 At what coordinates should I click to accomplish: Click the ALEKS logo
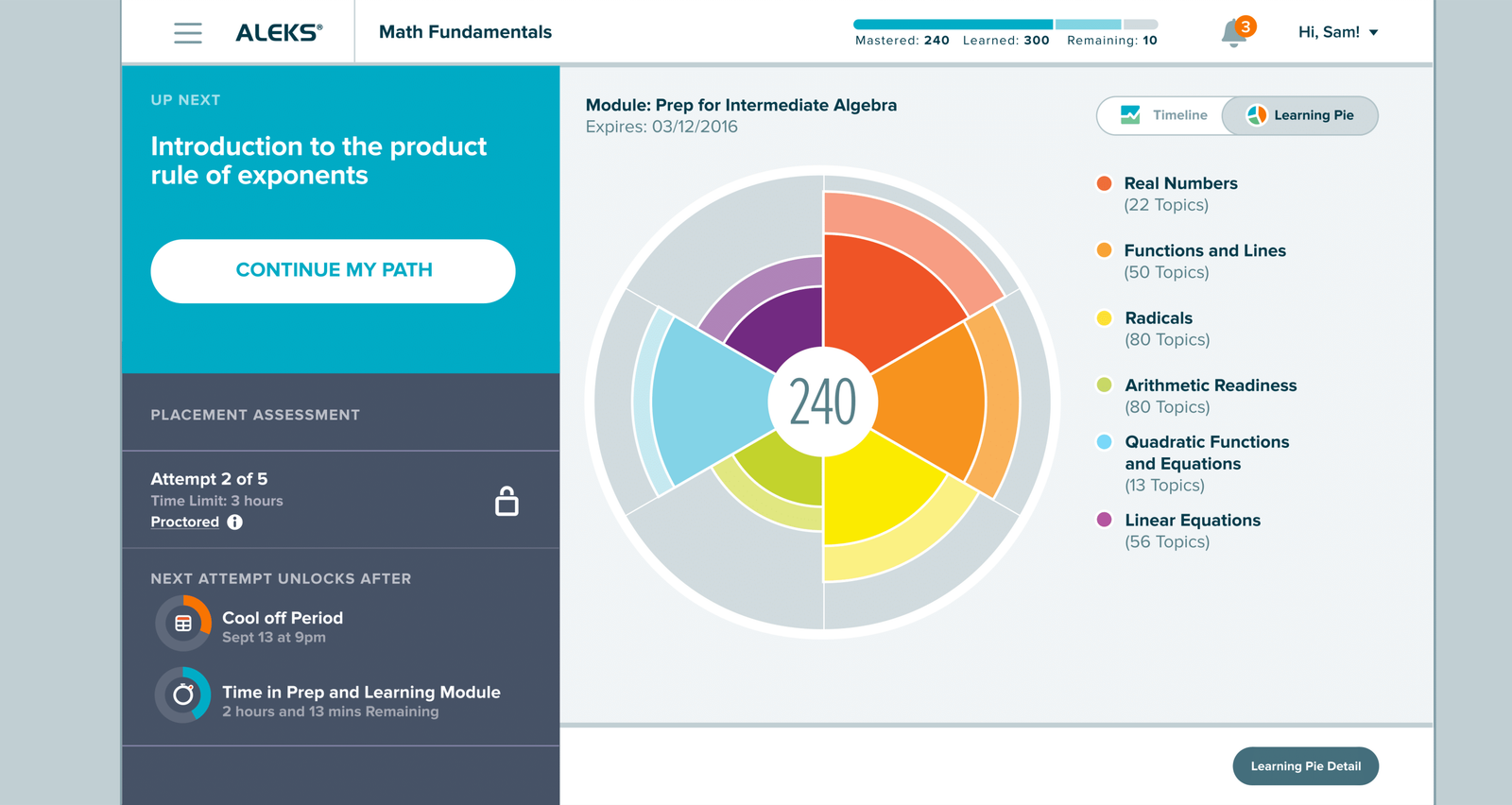point(279,32)
